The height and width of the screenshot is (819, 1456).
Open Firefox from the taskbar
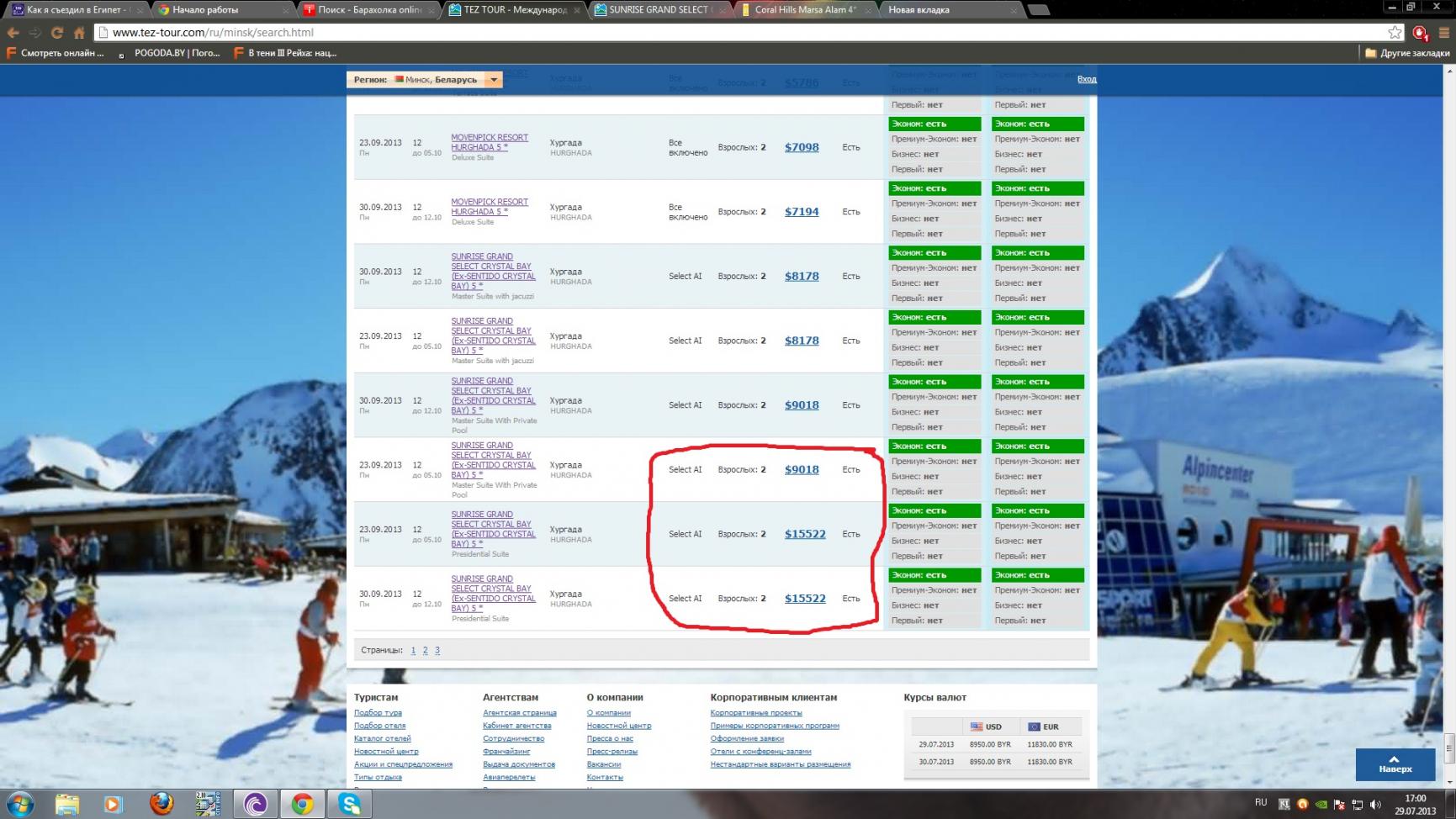[x=161, y=804]
